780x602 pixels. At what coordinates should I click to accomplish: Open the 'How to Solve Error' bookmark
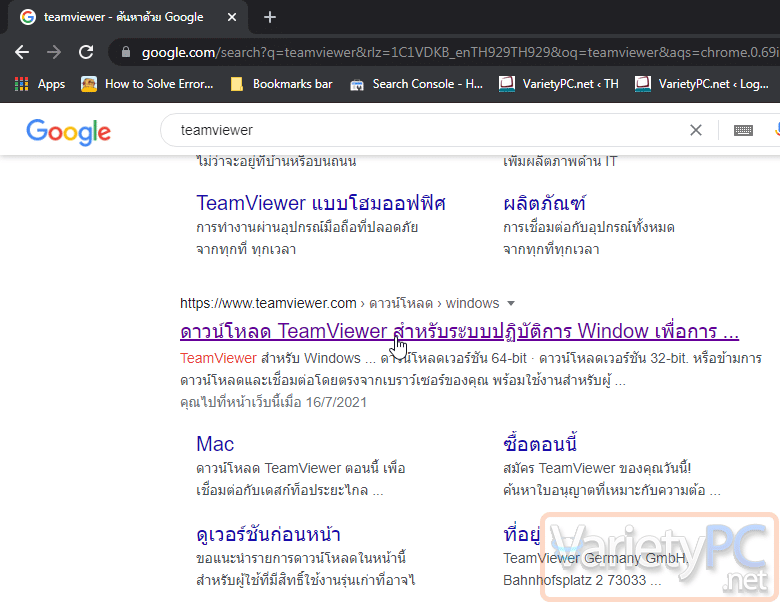[147, 84]
